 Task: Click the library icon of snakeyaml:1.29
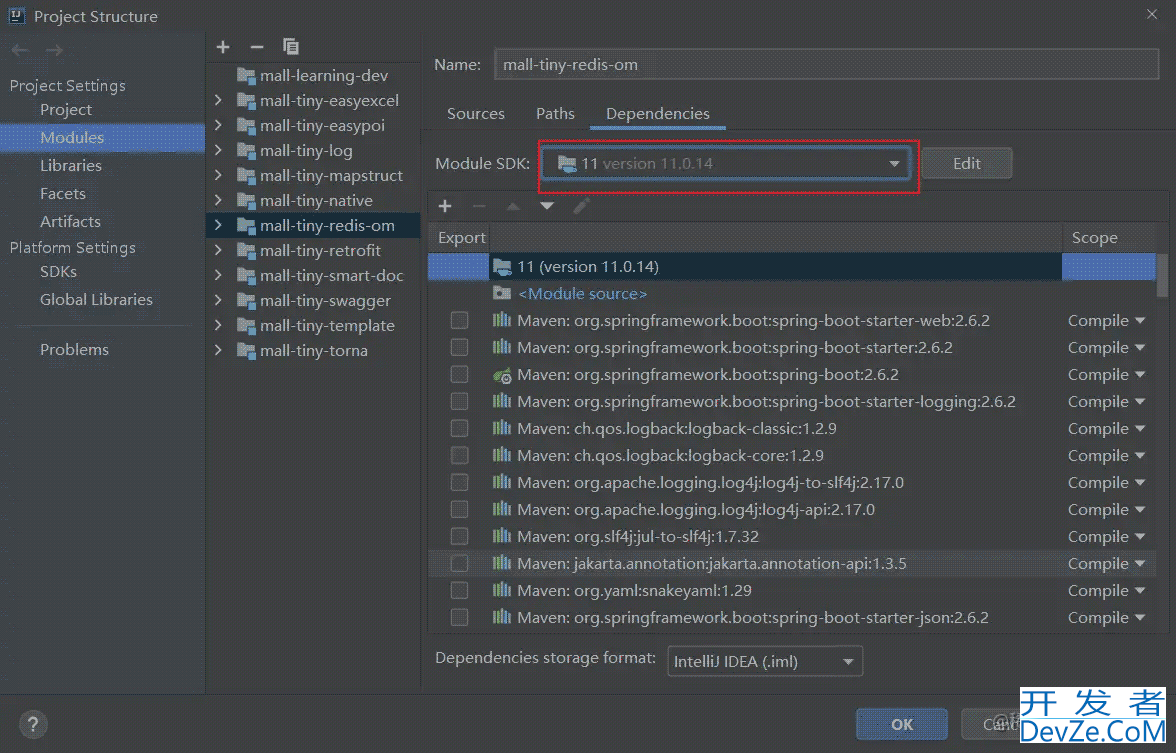click(502, 590)
